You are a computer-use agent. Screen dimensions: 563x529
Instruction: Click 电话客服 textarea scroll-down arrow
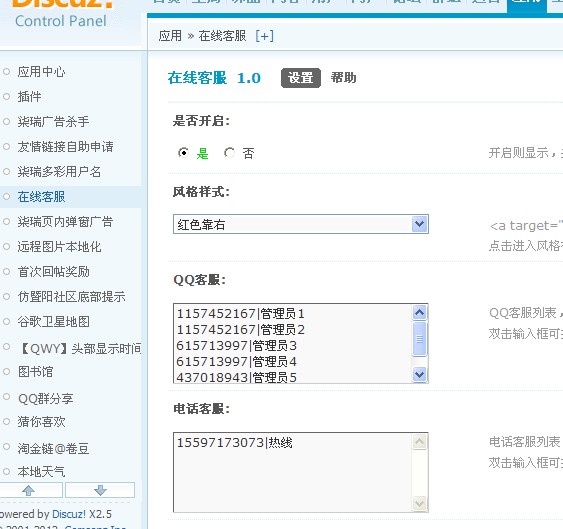pos(419,504)
